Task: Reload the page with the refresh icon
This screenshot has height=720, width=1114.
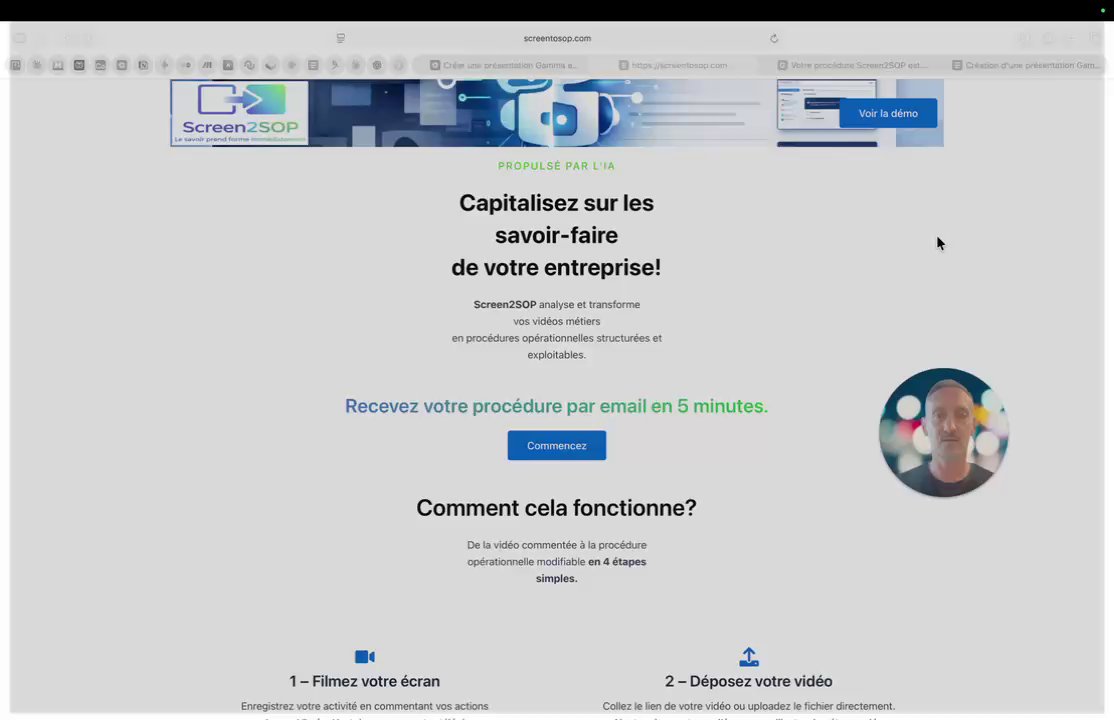Action: coord(774,38)
